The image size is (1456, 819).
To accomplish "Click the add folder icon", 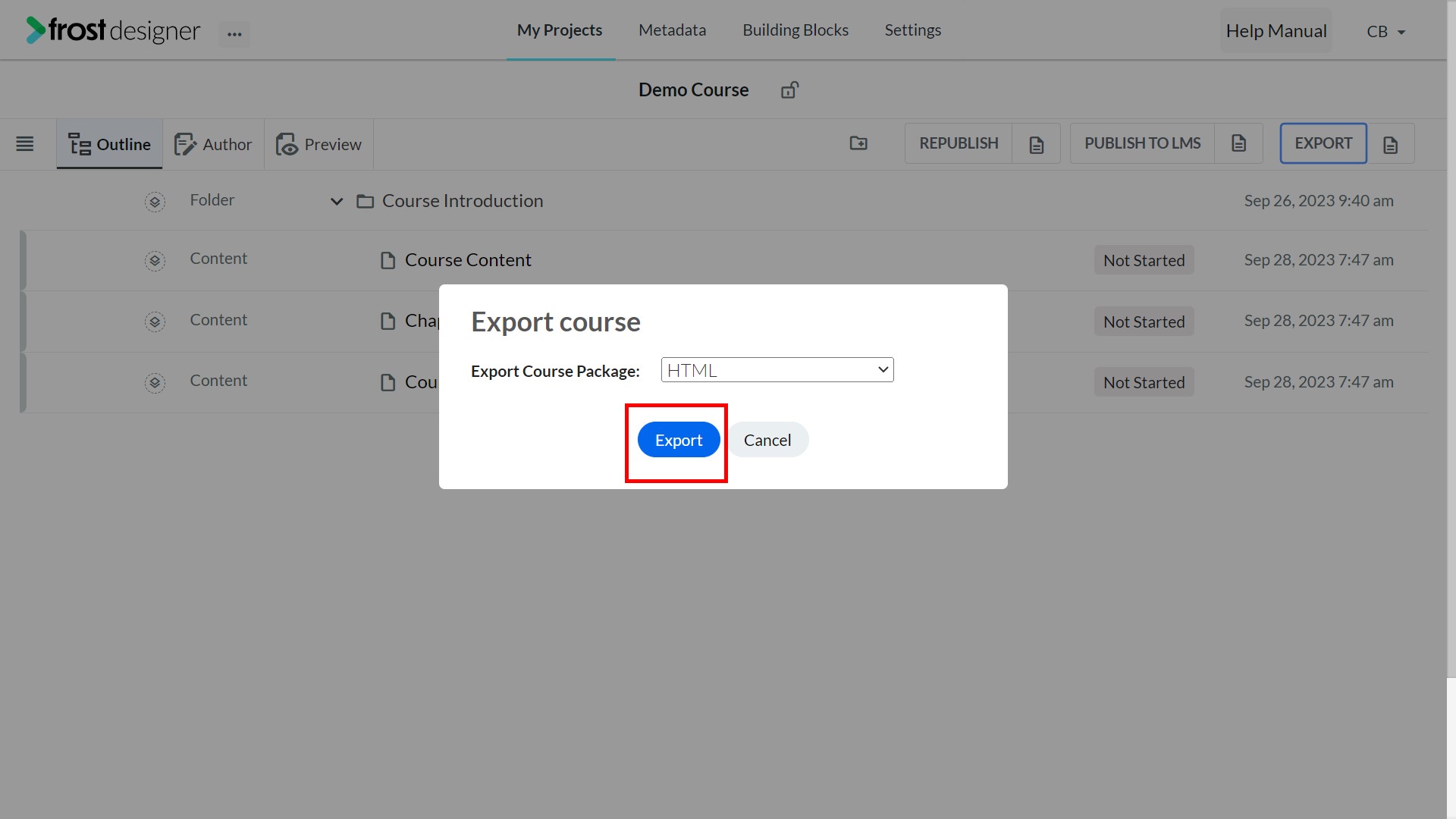I will pos(858,143).
